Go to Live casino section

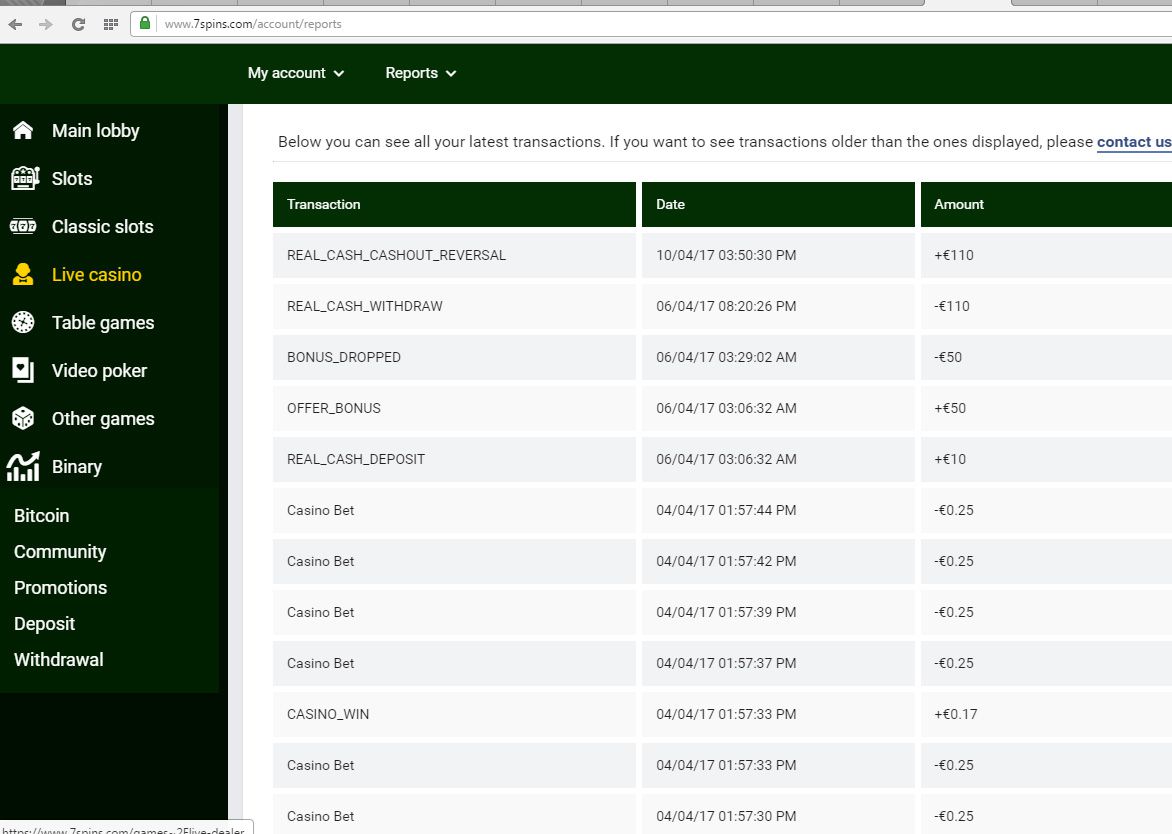coord(96,274)
